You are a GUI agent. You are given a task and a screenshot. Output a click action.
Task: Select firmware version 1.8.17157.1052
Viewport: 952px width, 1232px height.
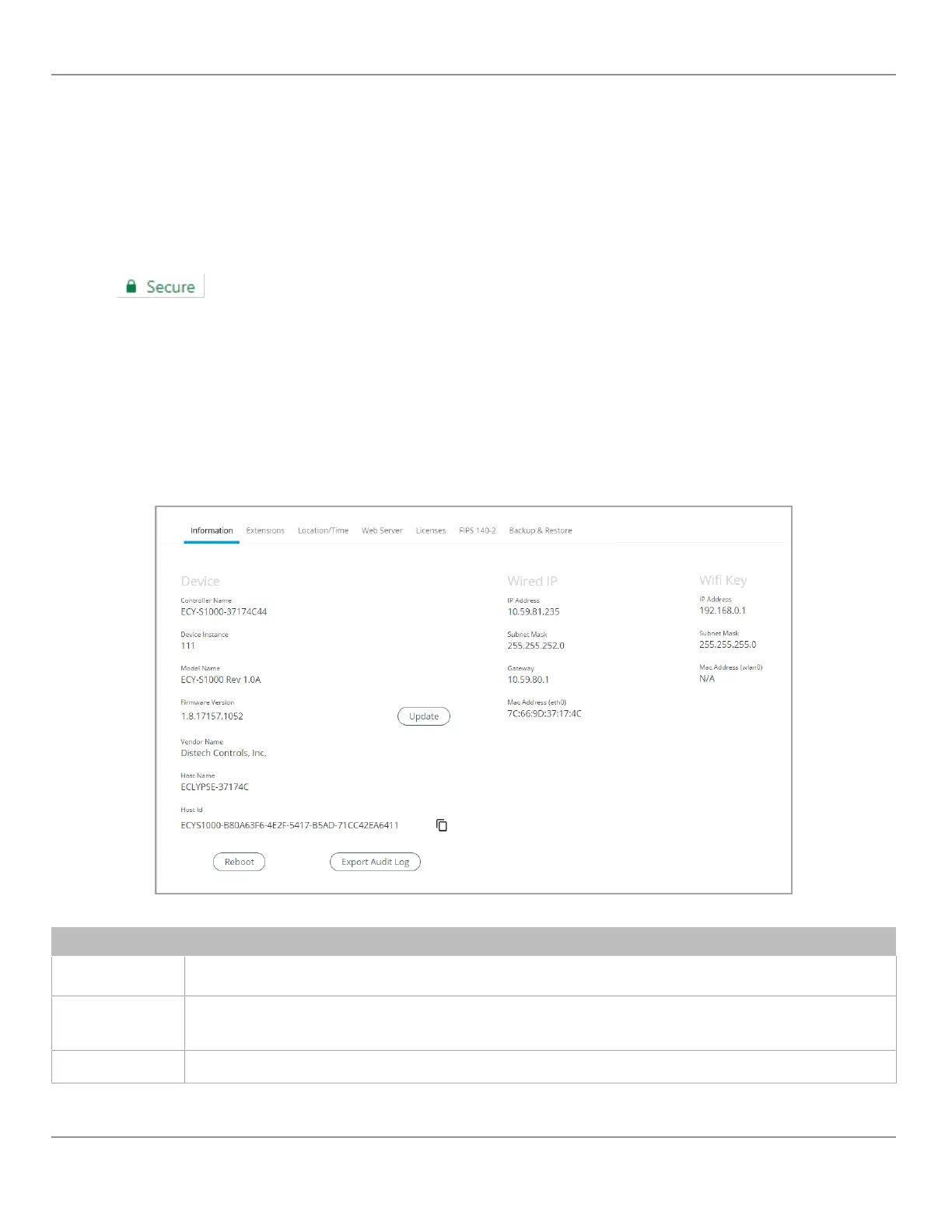(x=212, y=716)
